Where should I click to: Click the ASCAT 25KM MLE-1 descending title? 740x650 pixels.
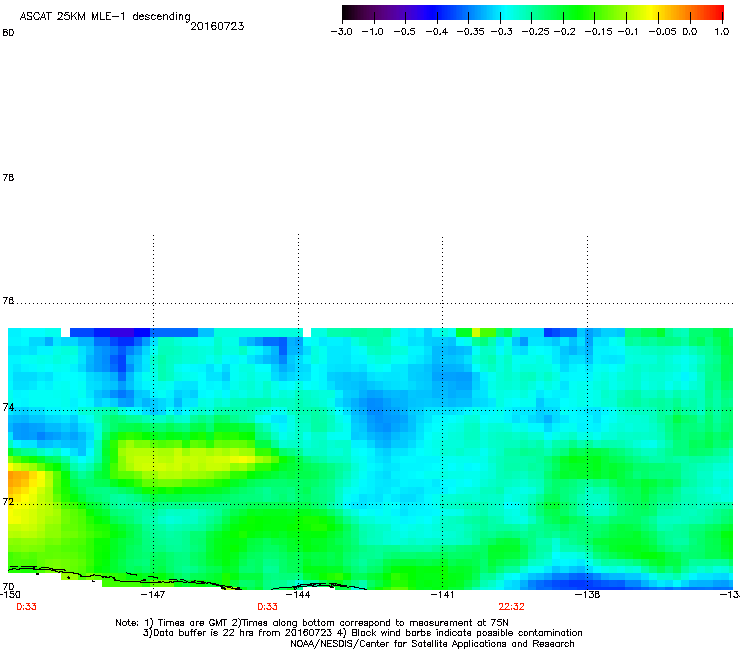pyautogui.click(x=105, y=17)
